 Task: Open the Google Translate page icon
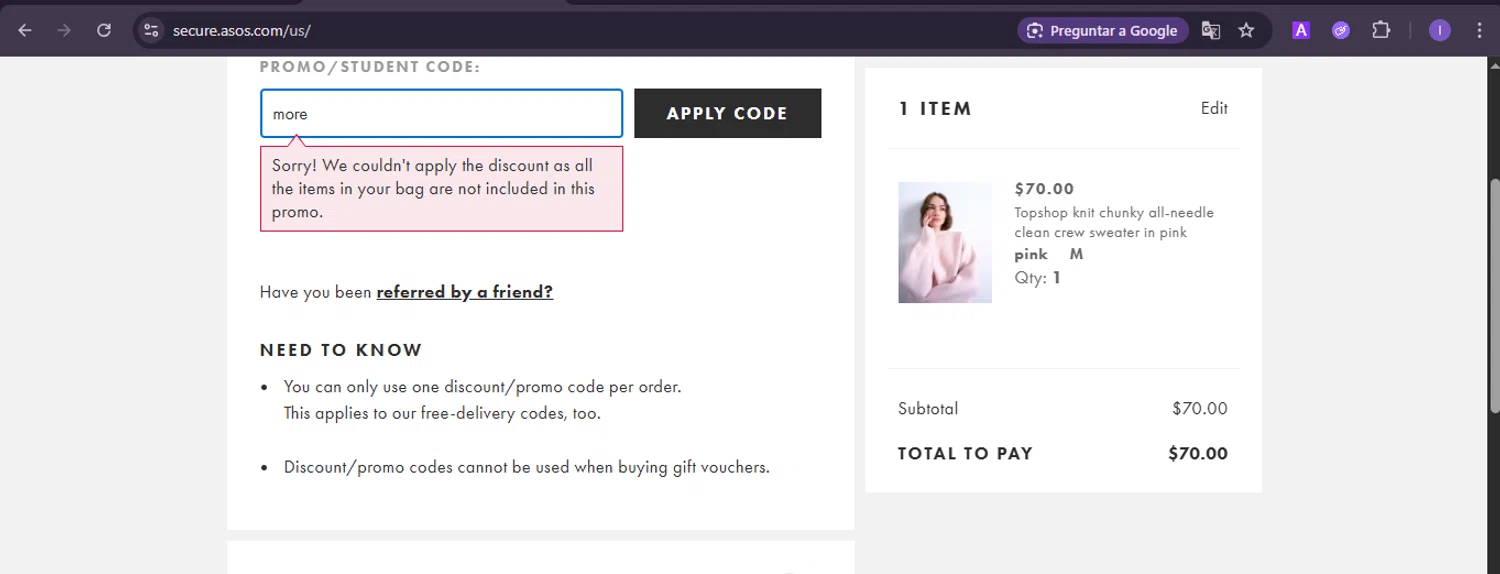pyautogui.click(x=1211, y=30)
